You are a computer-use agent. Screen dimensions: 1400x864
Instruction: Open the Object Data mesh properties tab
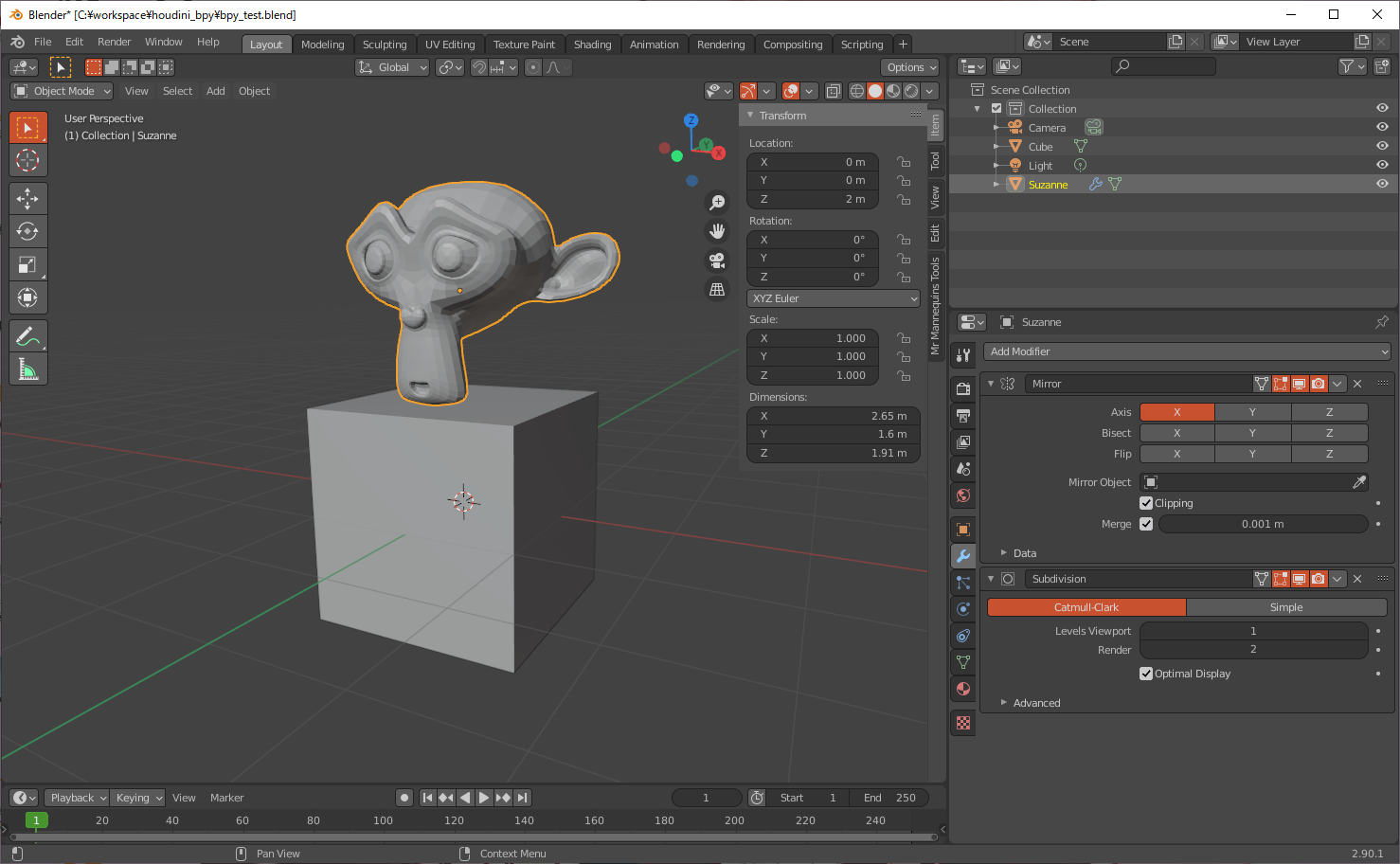click(963, 662)
